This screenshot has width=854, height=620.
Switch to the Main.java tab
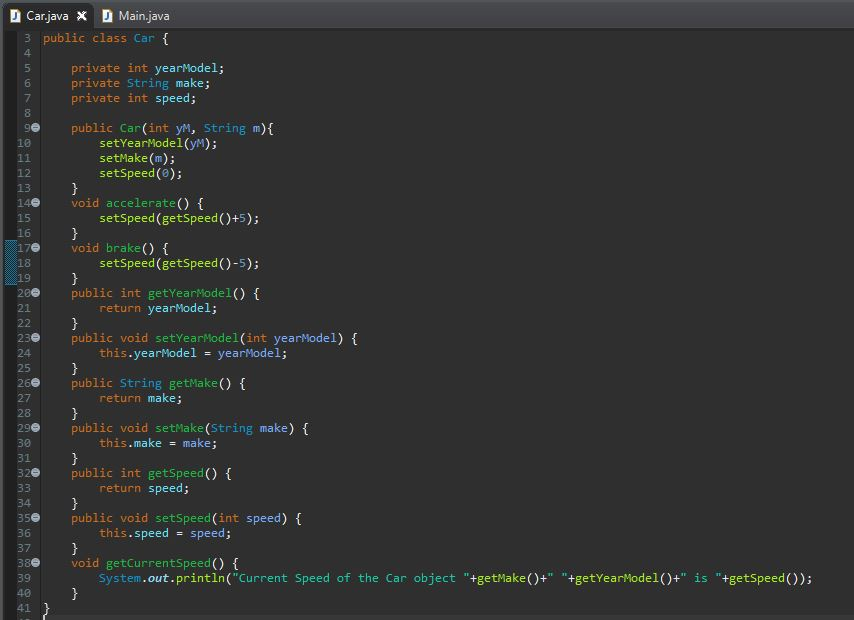(136, 16)
